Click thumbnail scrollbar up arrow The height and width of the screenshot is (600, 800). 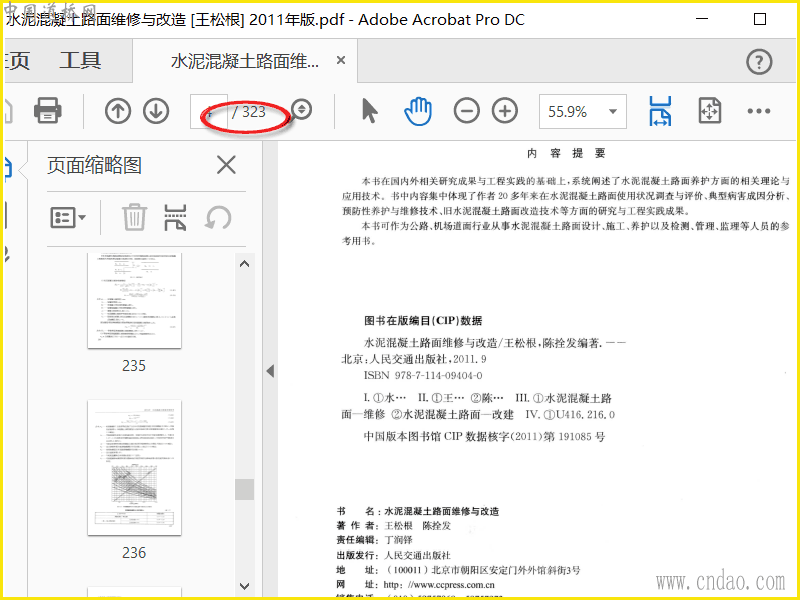click(244, 264)
